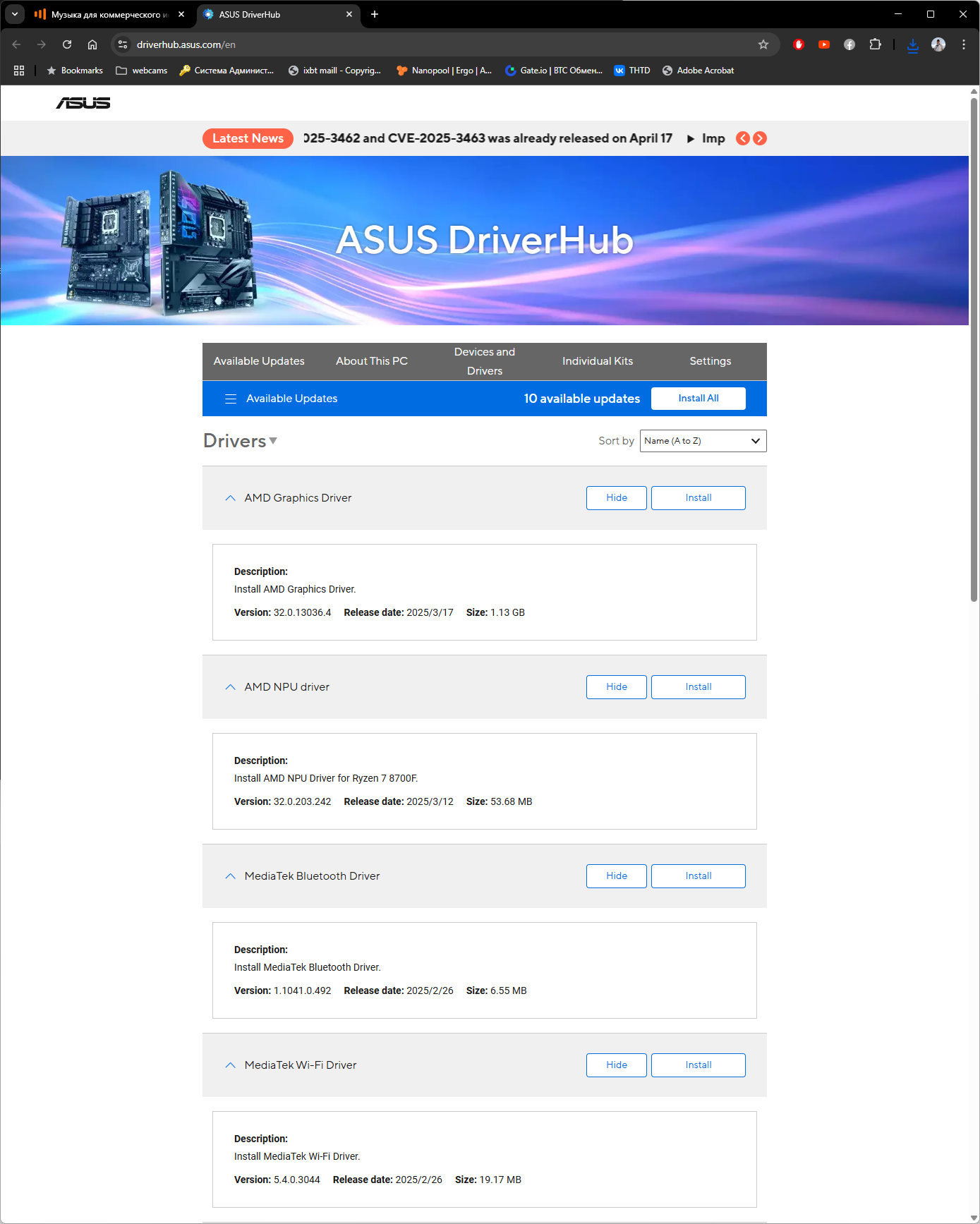This screenshot has width=980, height=1224.
Task: Open the grey circular extension icon
Action: click(849, 44)
